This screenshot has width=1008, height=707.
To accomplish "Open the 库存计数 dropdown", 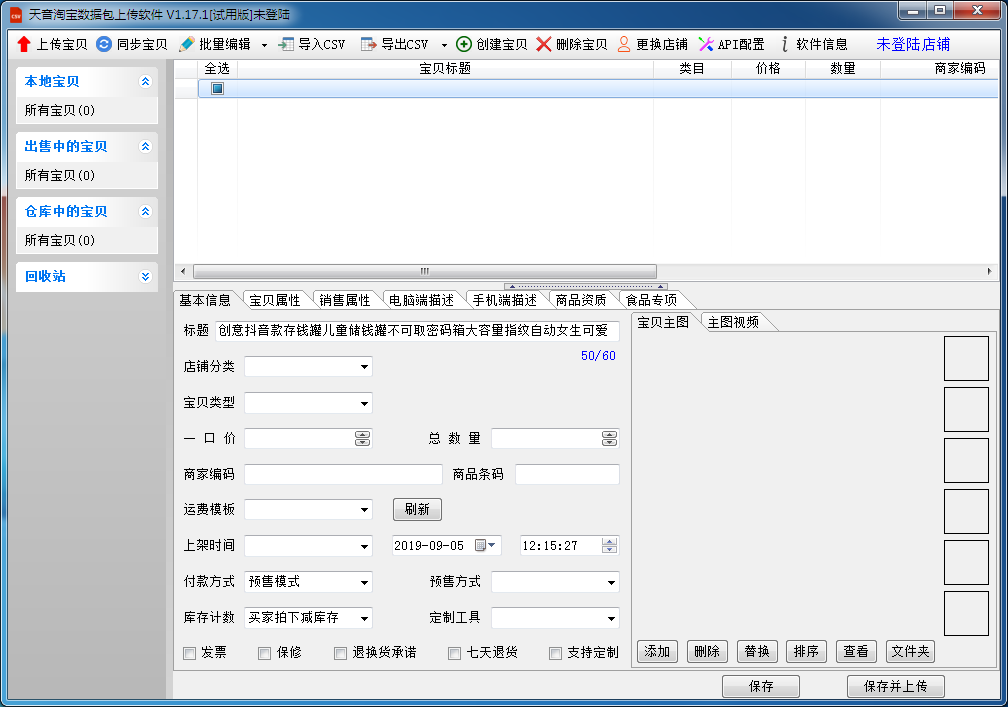I will [x=364, y=618].
